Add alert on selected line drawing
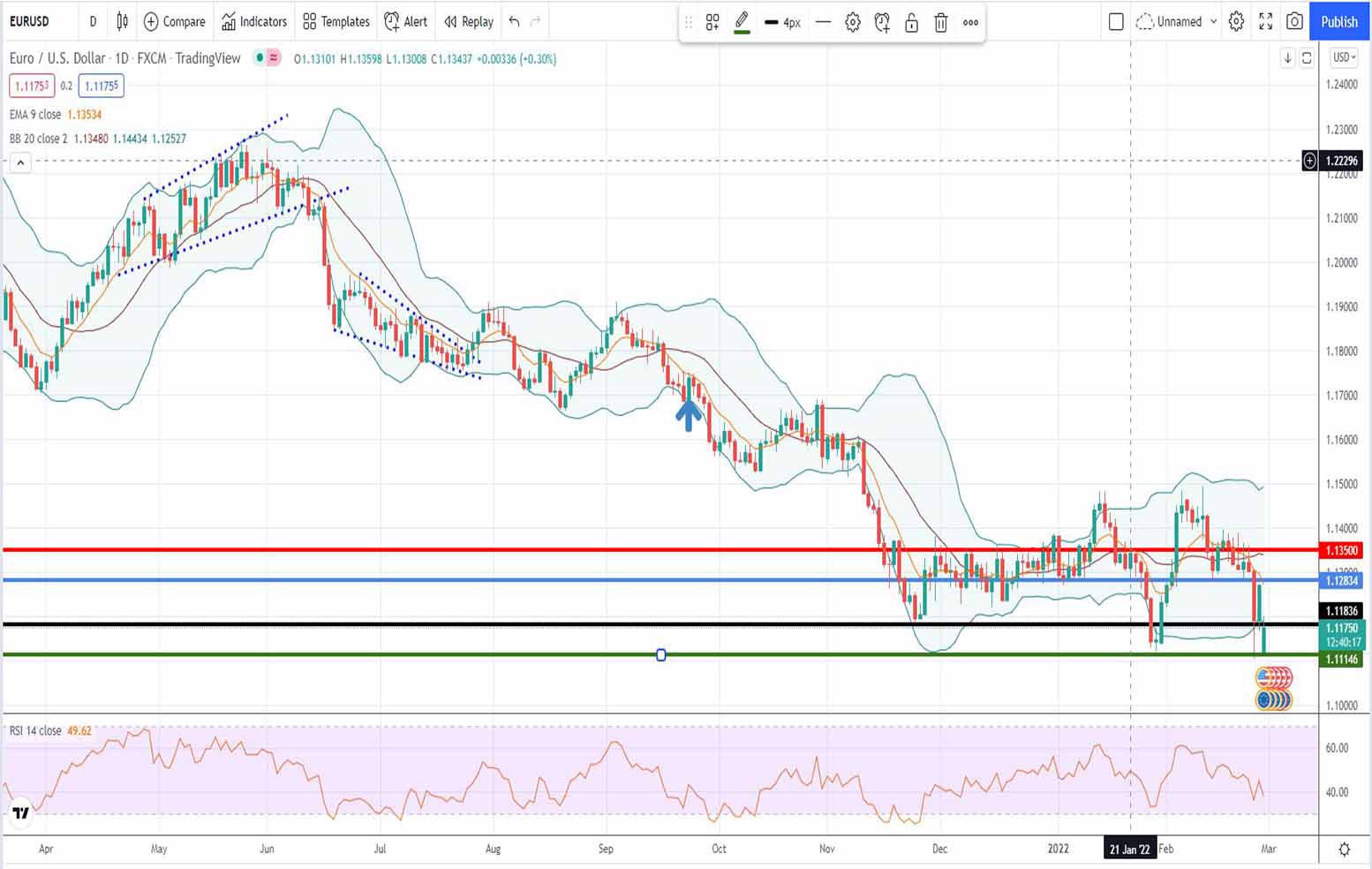The height and width of the screenshot is (869, 1372). [x=882, y=23]
